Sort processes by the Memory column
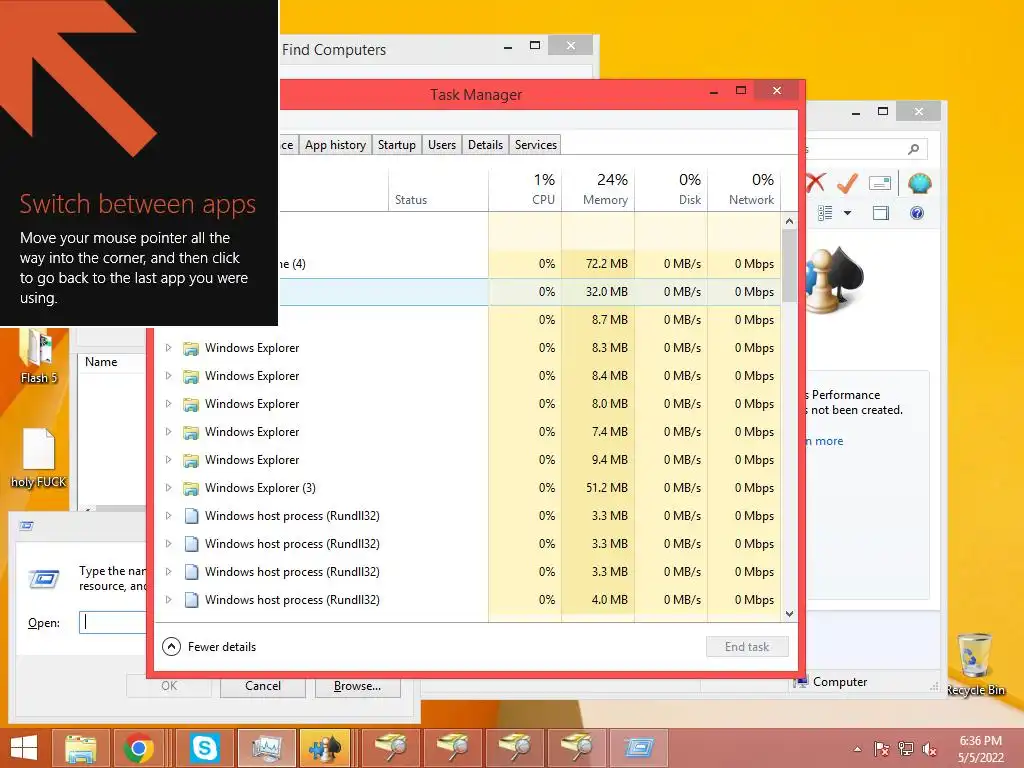1024x768 pixels. click(x=598, y=189)
